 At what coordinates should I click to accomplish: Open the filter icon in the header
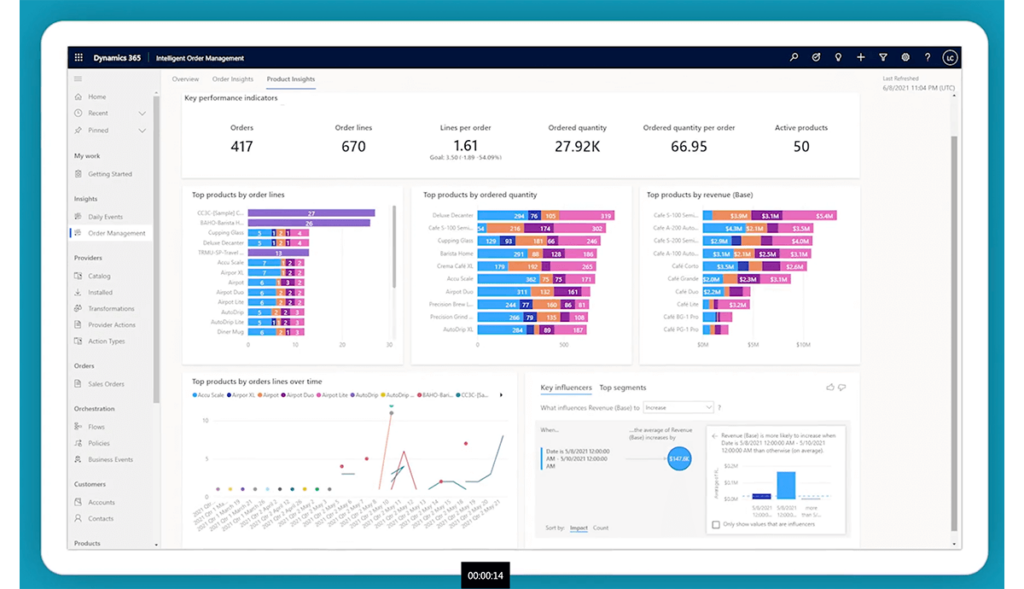pos(884,57)
